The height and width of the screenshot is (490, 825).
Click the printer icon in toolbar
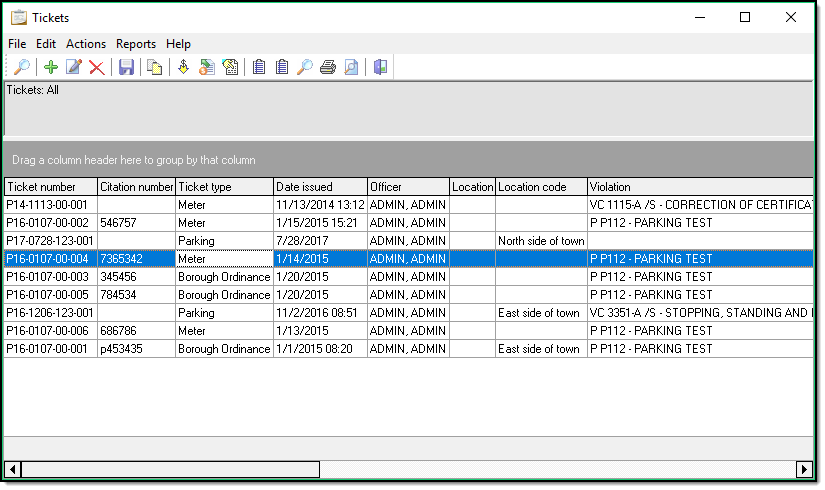click(x=328, y=67)
